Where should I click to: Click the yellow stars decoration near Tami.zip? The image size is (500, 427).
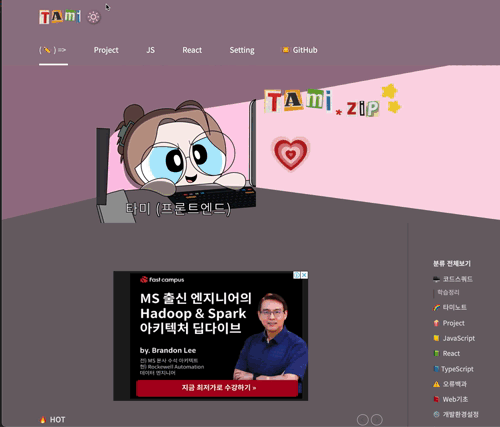point(391,98)
